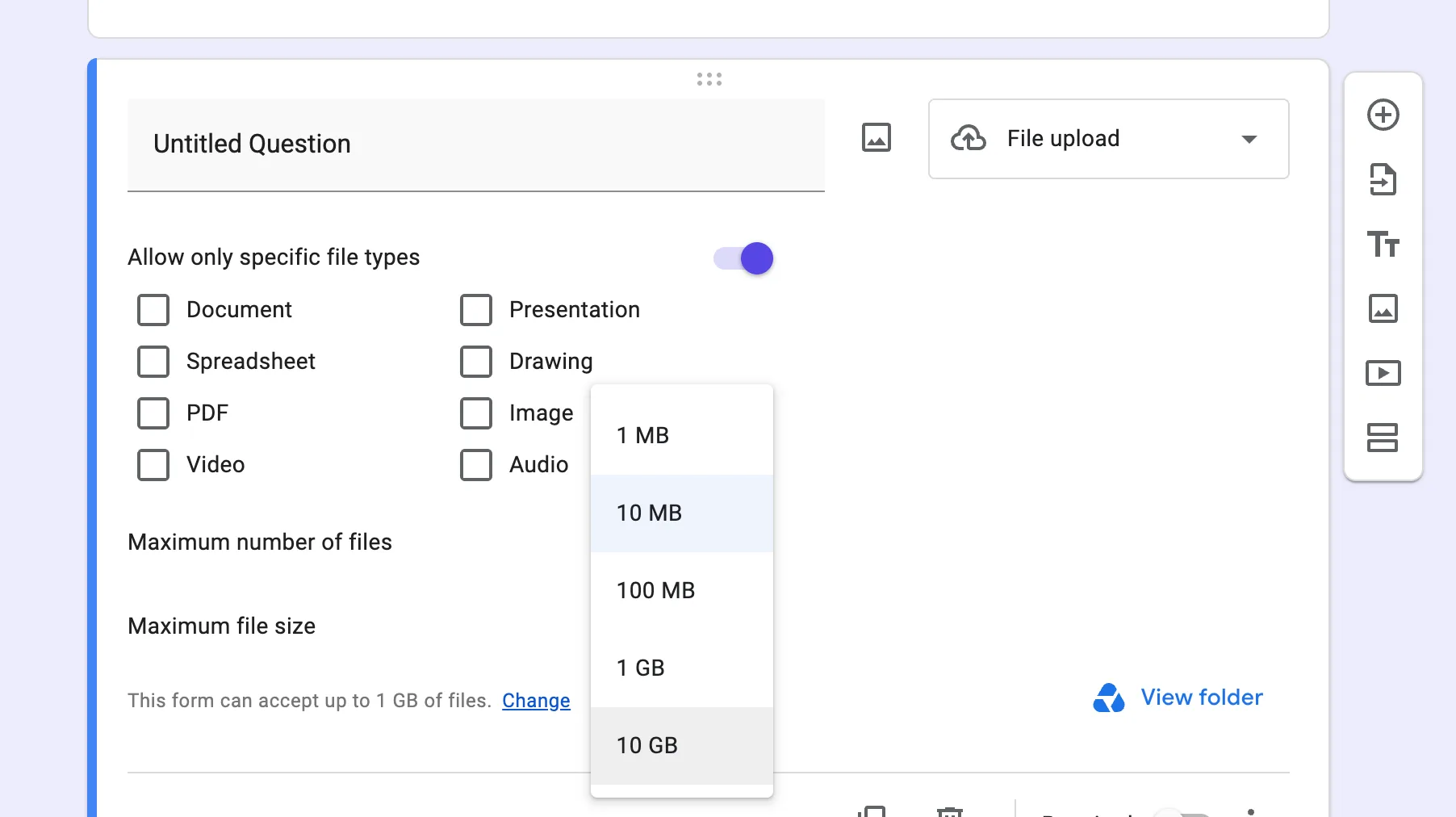Check the Video file type
1456x817 pixels.
point(153,465)
